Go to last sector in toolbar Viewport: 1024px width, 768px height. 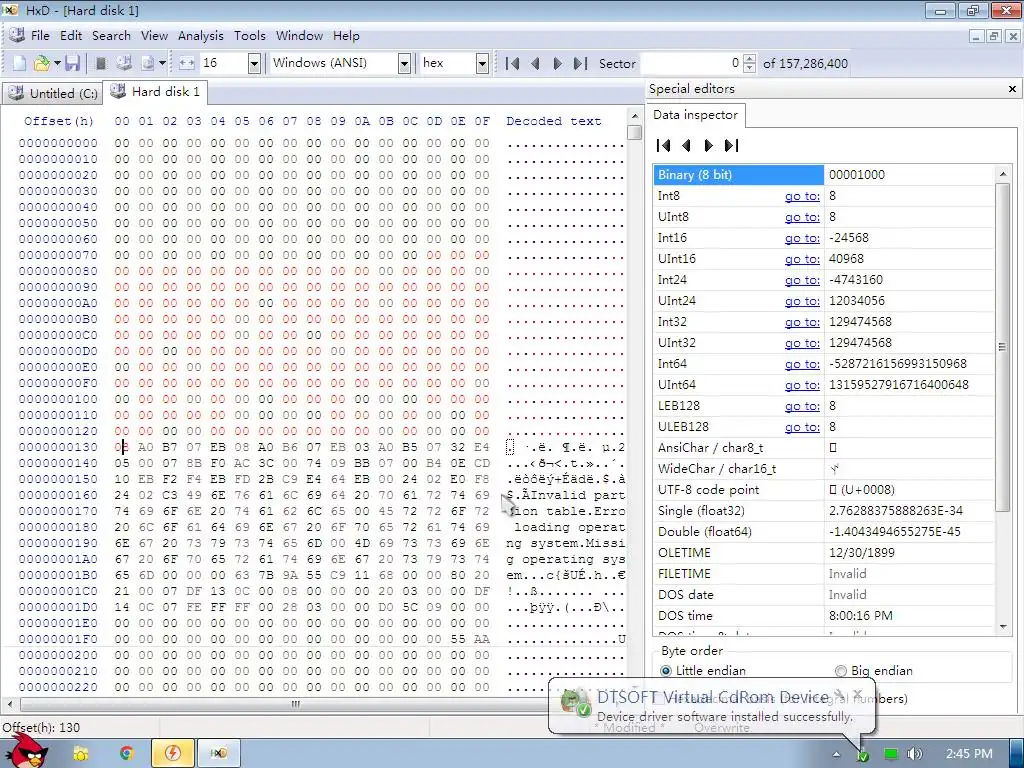coord(580,63)
